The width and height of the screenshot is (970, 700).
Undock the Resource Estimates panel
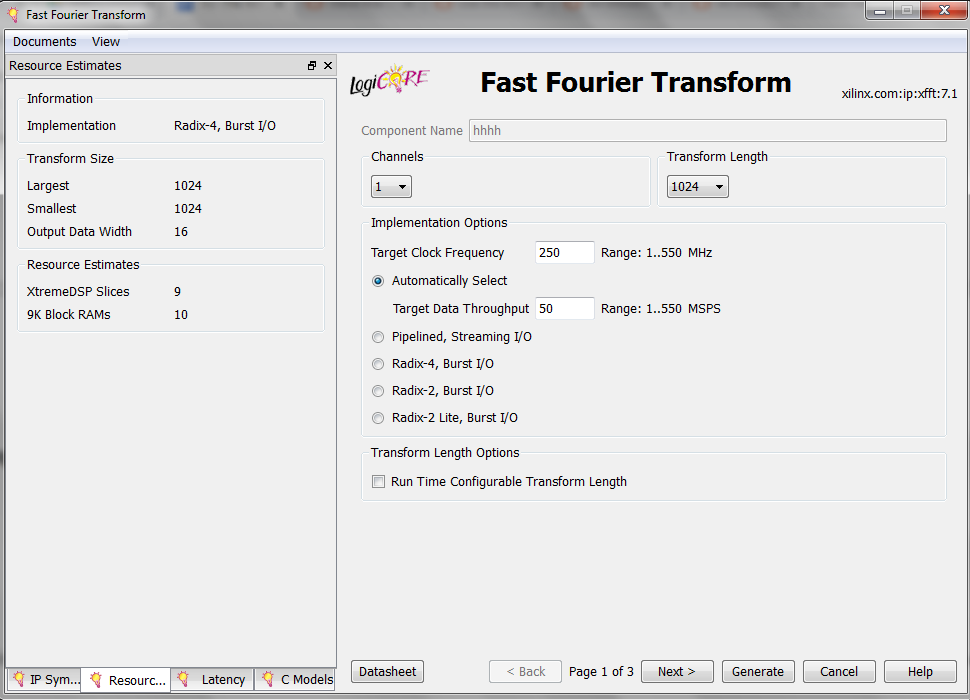312,66
